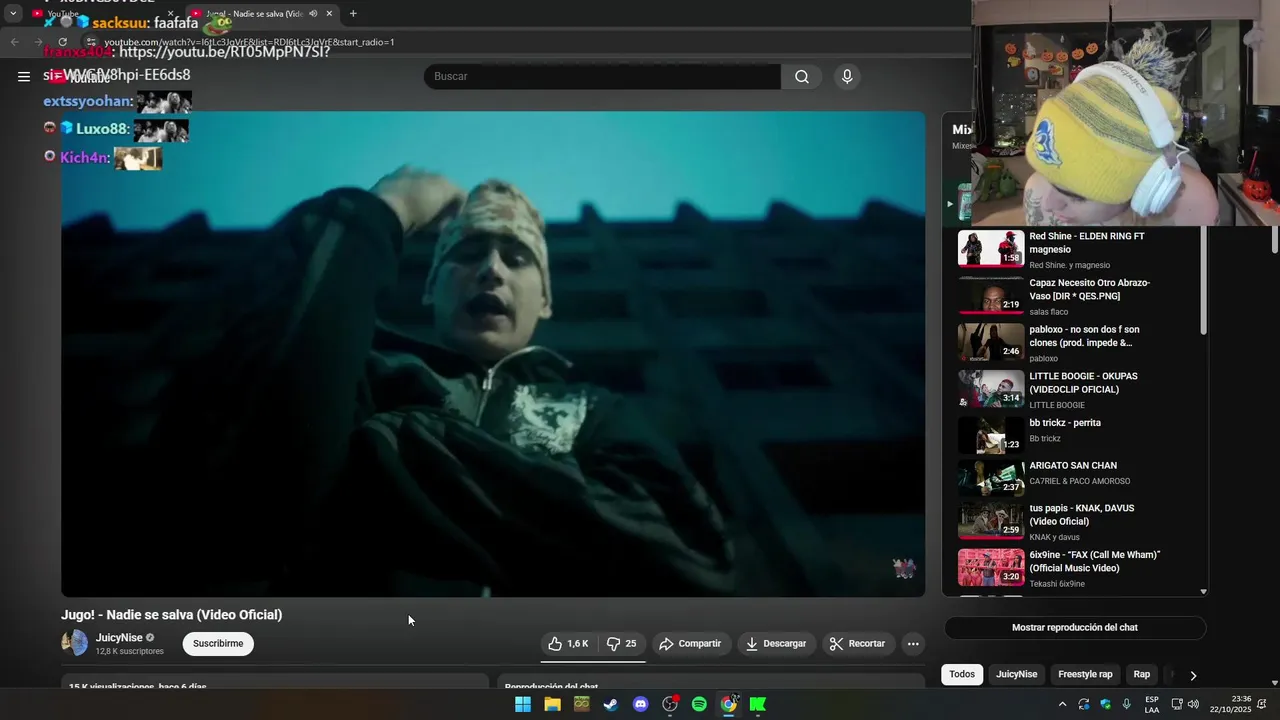Image resolution: width=1280 pixels, height=720 pixels.
Task: Show hidden tray icons chevron
Action: tap(1062, 704)
